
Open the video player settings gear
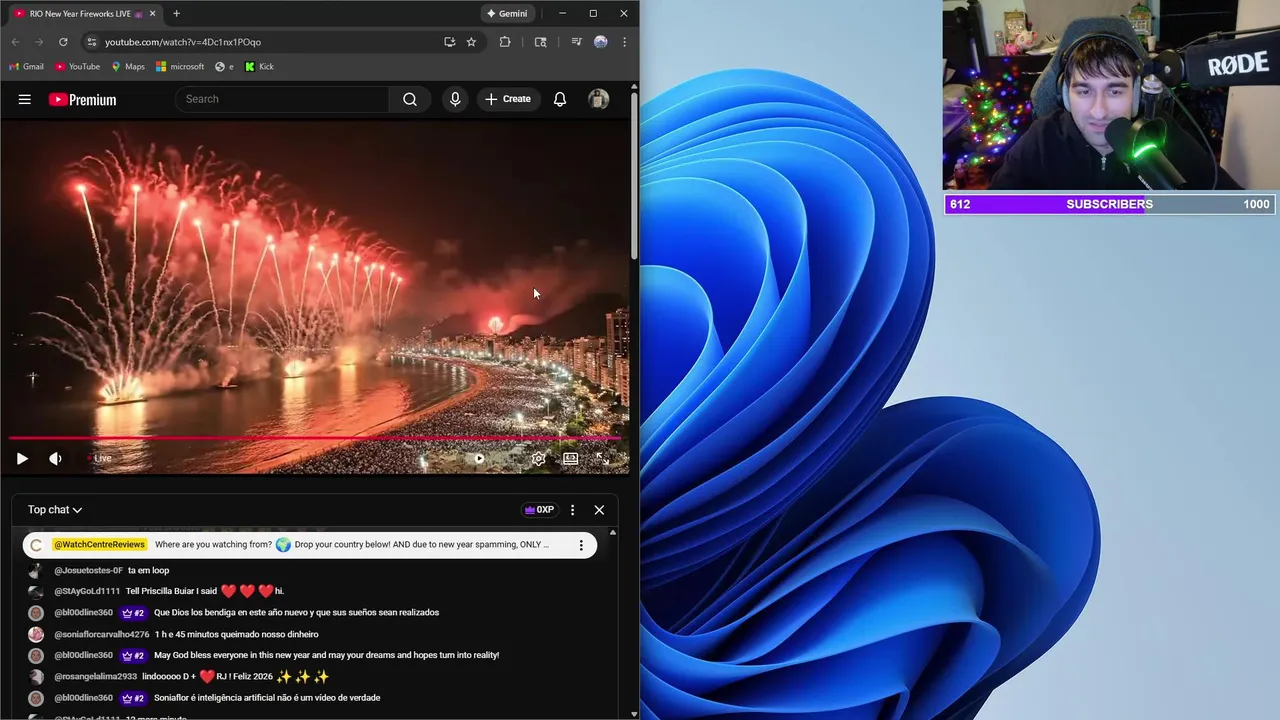coord(538,458)
